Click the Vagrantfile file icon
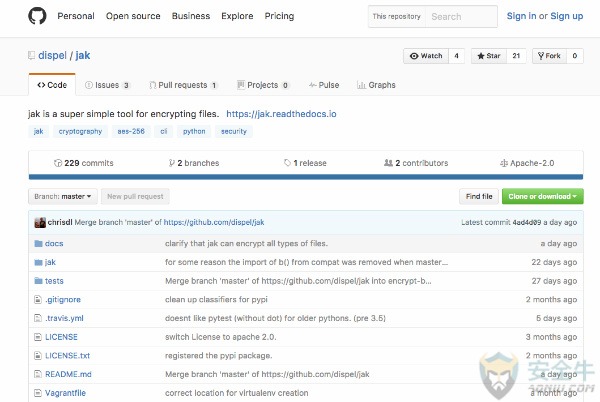 (x=38, y=393)
